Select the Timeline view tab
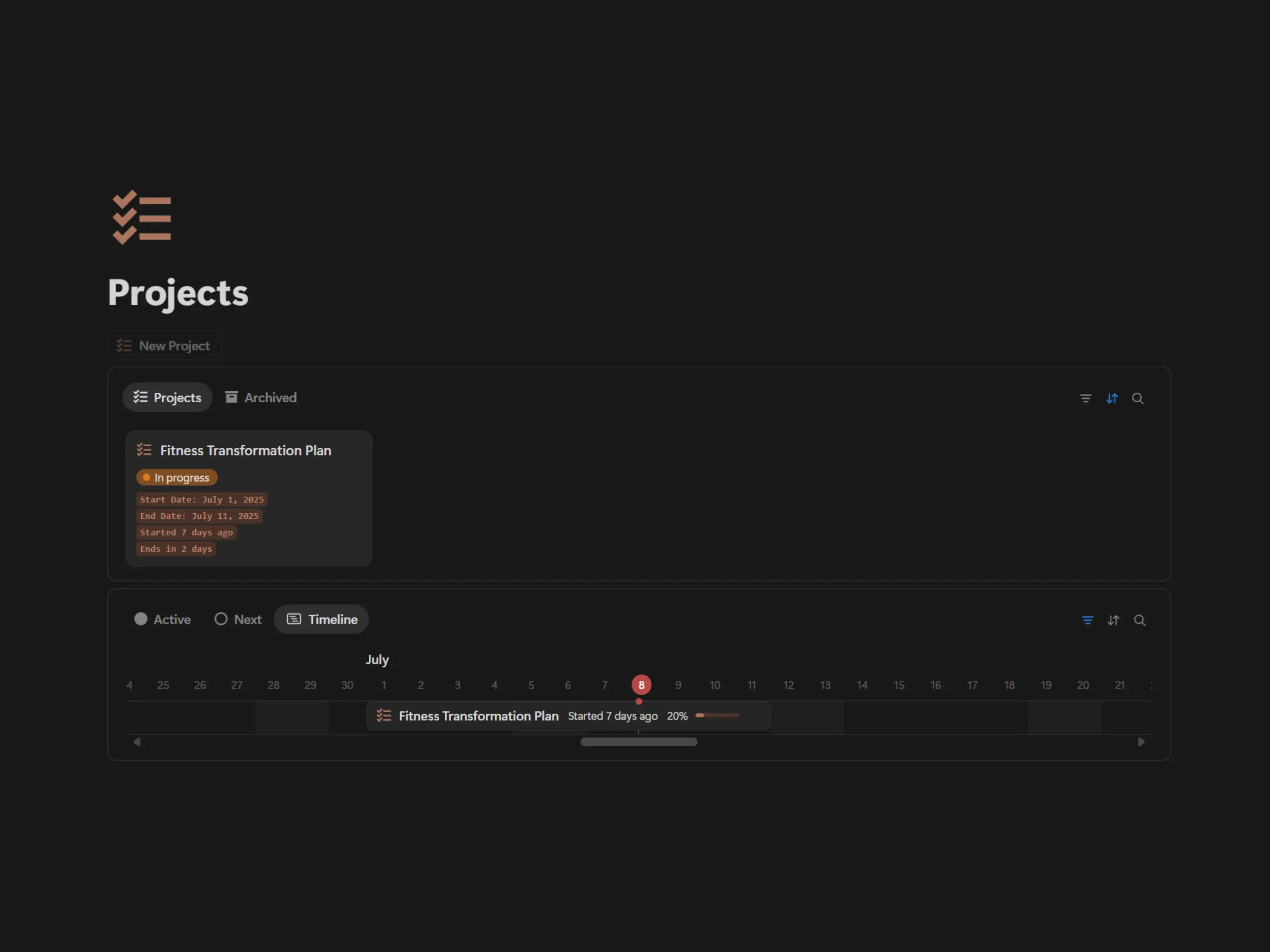The width and height of the screenshot is (1270, 952). pos(321,619)
